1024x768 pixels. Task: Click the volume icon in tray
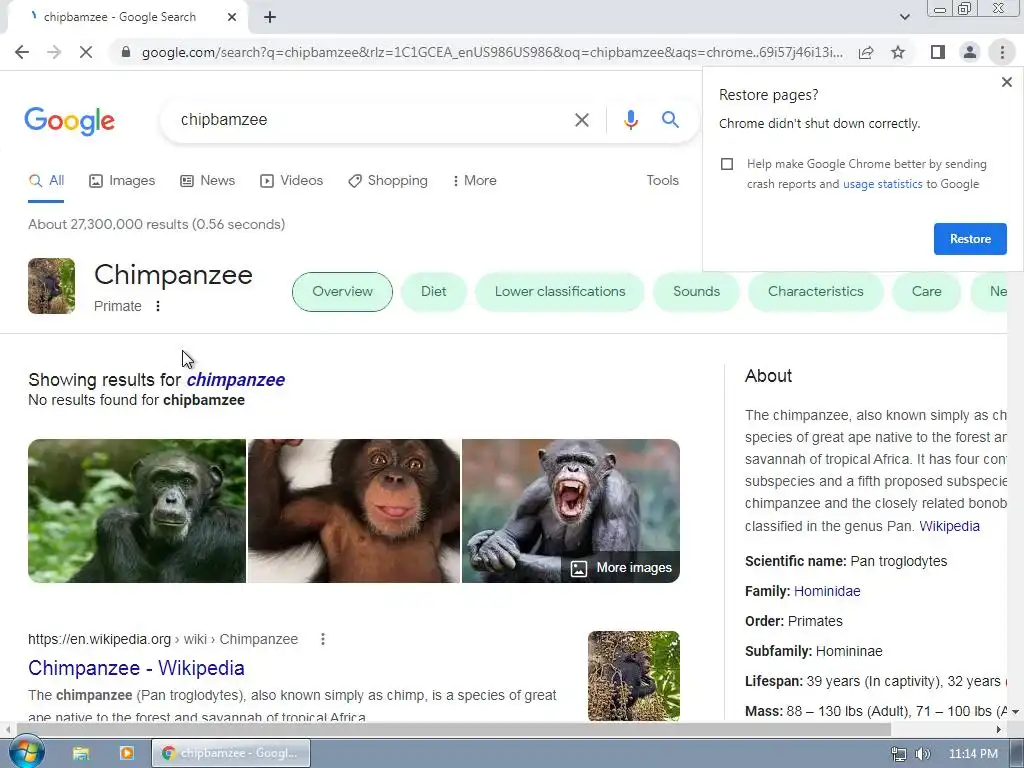point(922,754)
